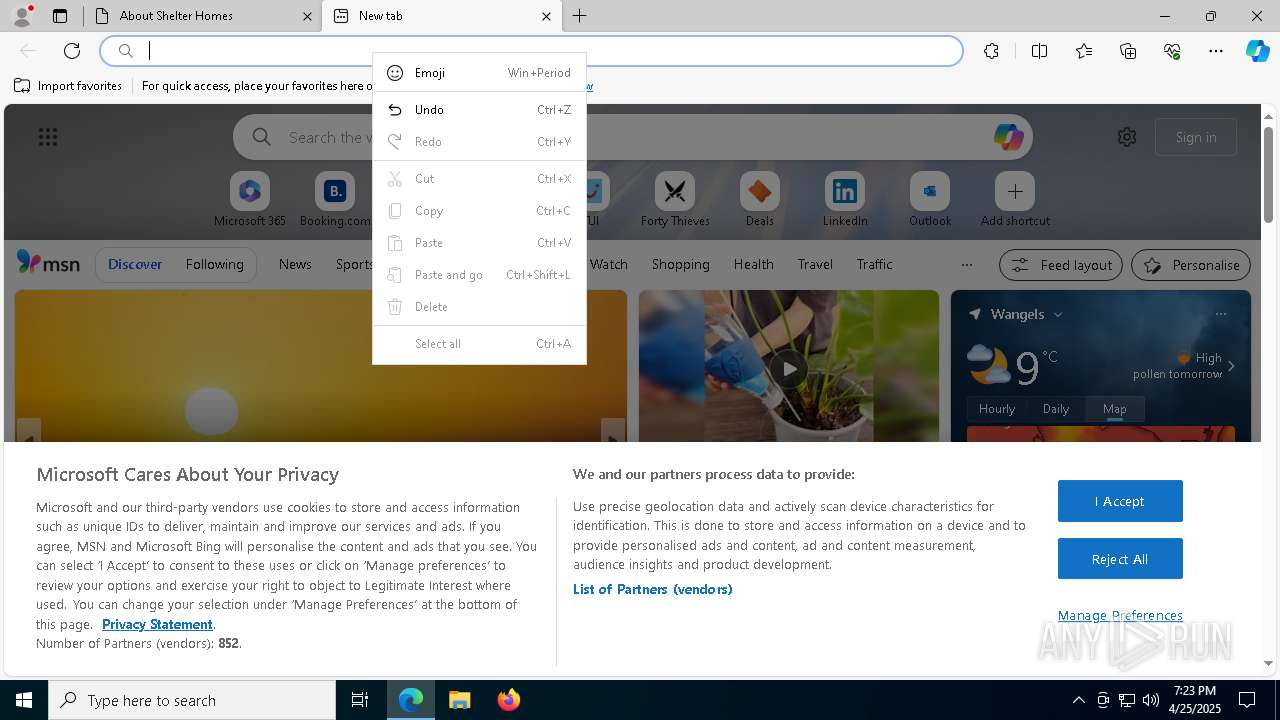This screenshot has height=720, width=1280.
Task: Refresh the page with the reload icon
Action: (x=72, y=51)
